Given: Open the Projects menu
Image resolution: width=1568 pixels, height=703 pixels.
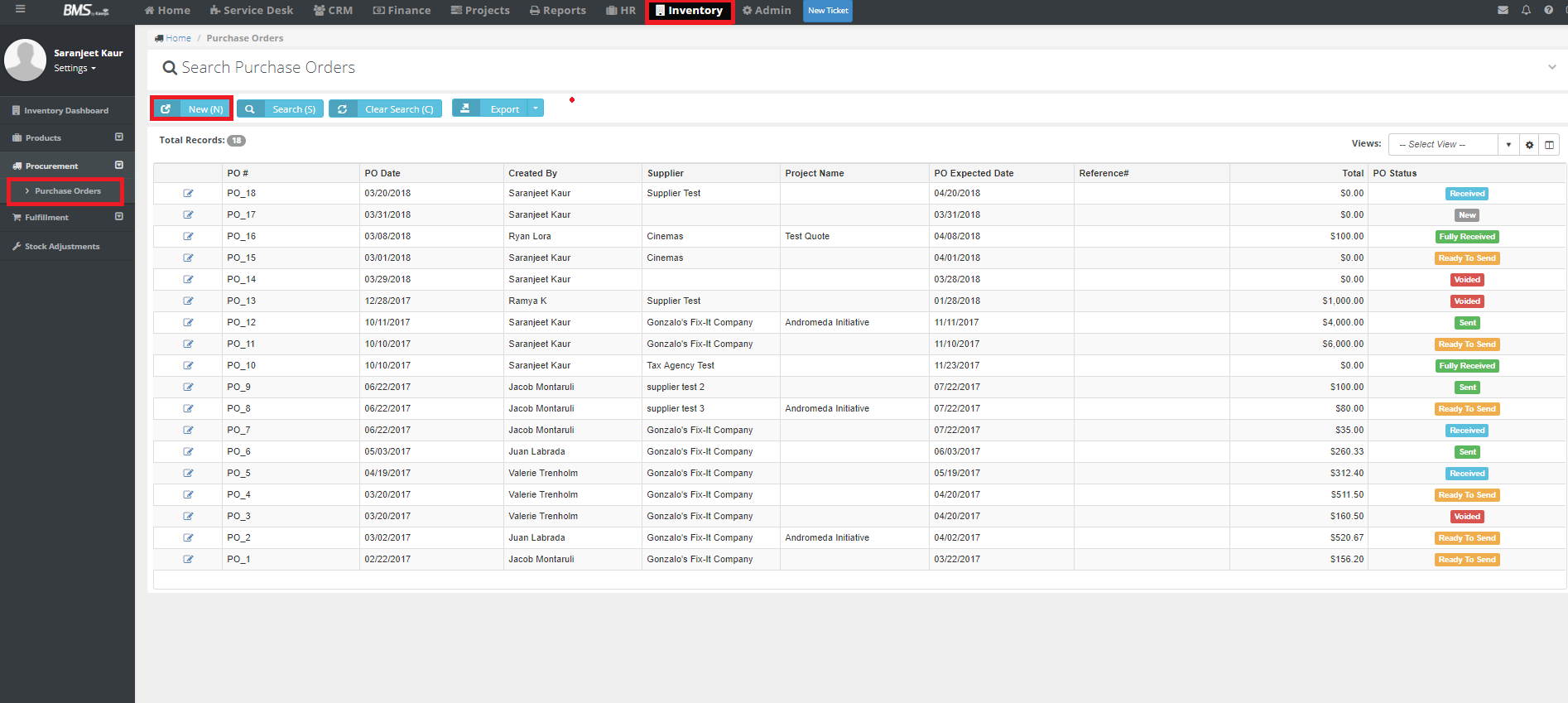Looking at the screenshot, I should coord(480,10).
